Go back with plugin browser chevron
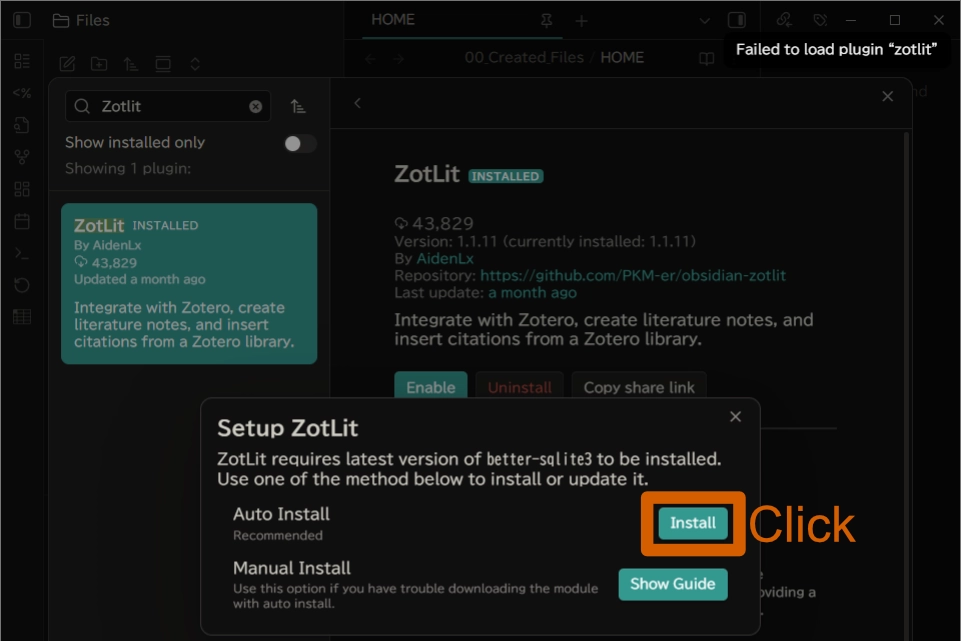The height and width of the screenshot is (641, 961). click(x=357, y=102)
